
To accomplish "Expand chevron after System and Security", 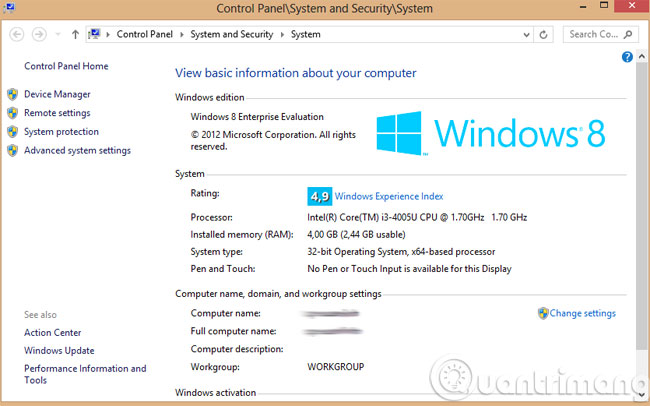I will [282, 34].
